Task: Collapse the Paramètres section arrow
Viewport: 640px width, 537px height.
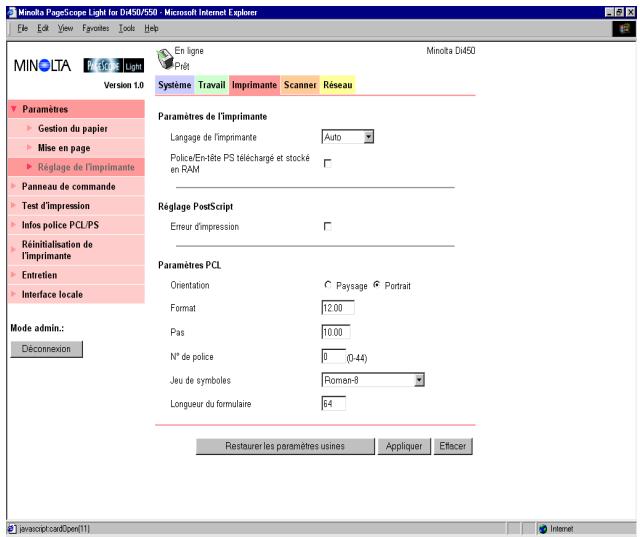Action: pos(14,109)
